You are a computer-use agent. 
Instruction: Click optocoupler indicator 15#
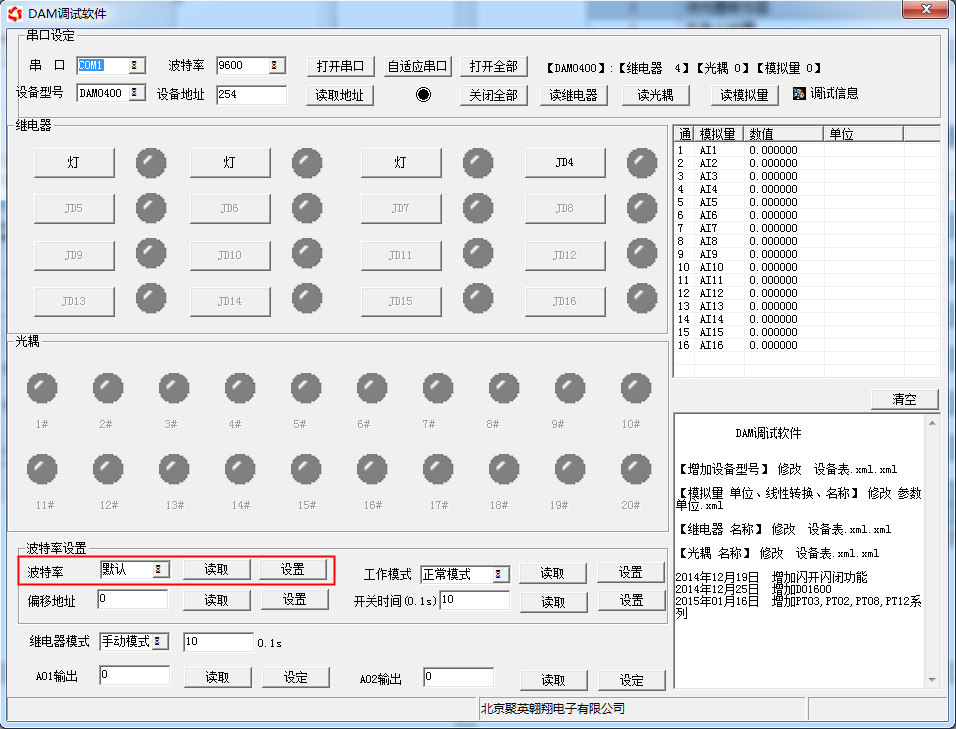306,468
